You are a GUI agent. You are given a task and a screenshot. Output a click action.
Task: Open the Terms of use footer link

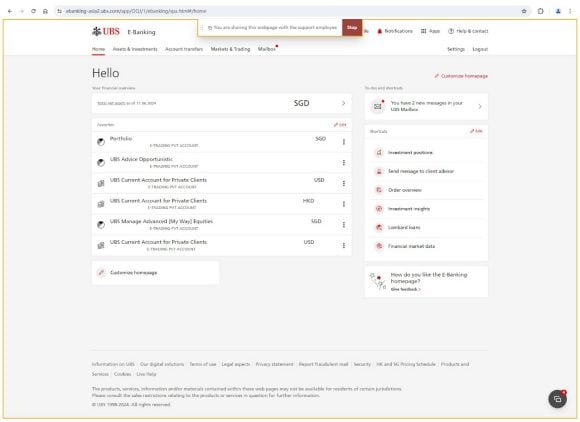point(203,364)
